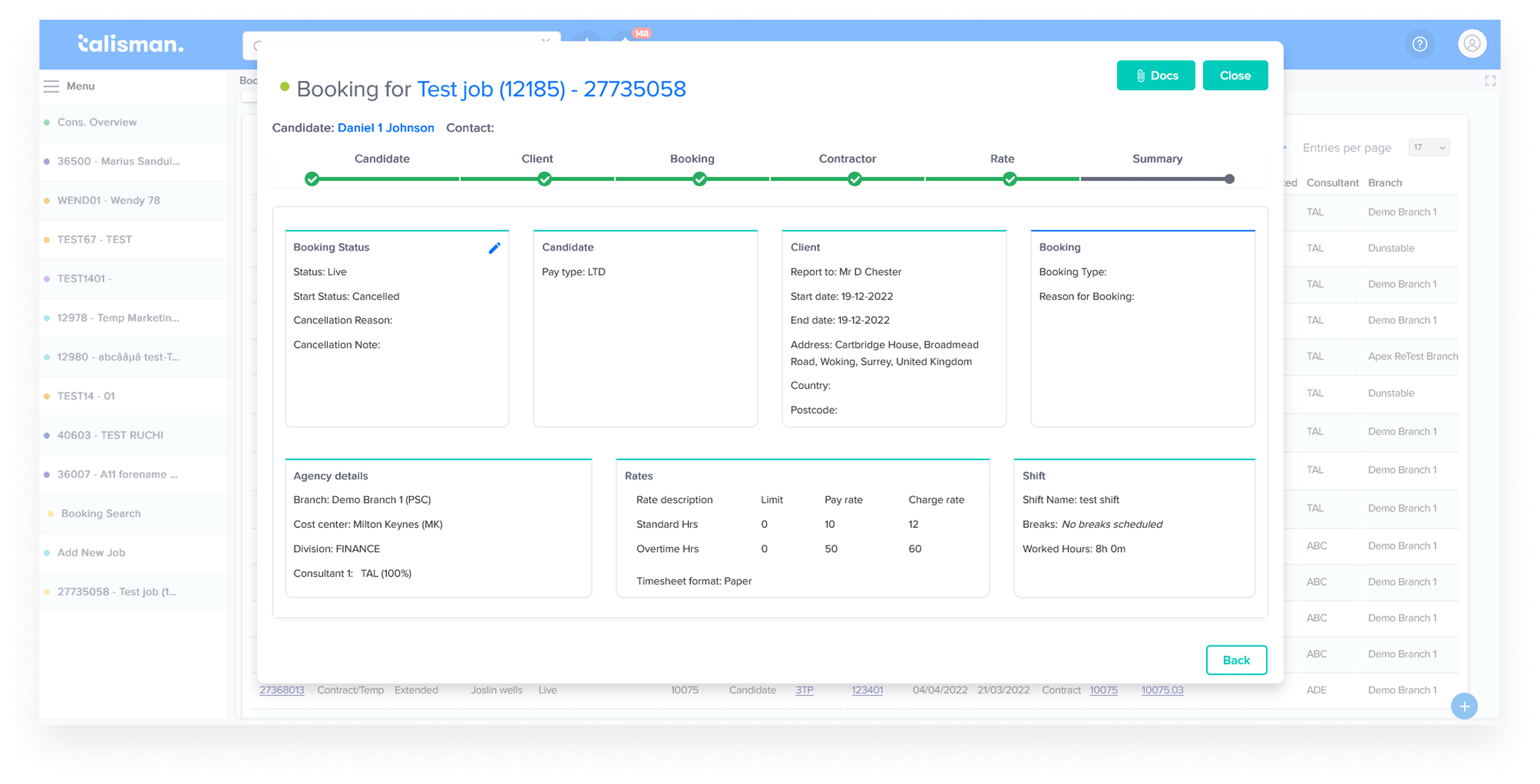Open Cons. Overview in the sidebar
This screenshot has width=1540, height=784.
click(97, 122)
